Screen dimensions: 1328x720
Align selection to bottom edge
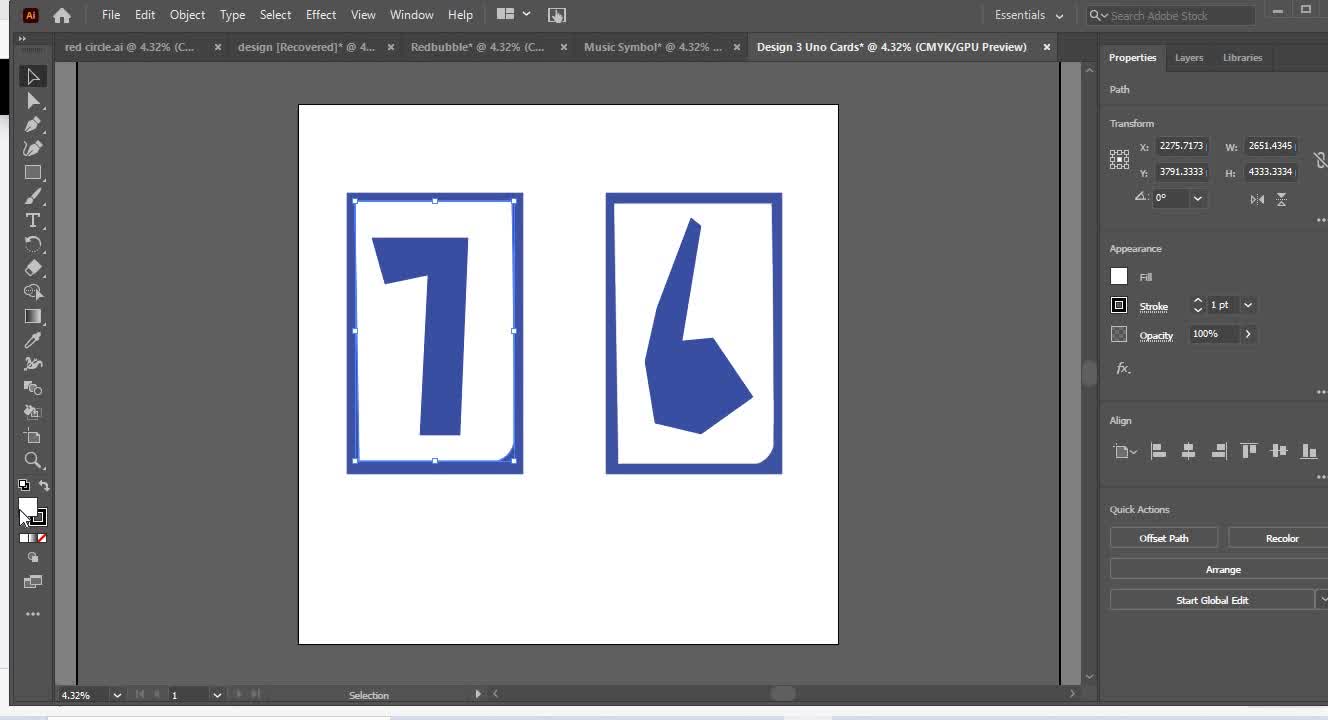pos(1308,451)
